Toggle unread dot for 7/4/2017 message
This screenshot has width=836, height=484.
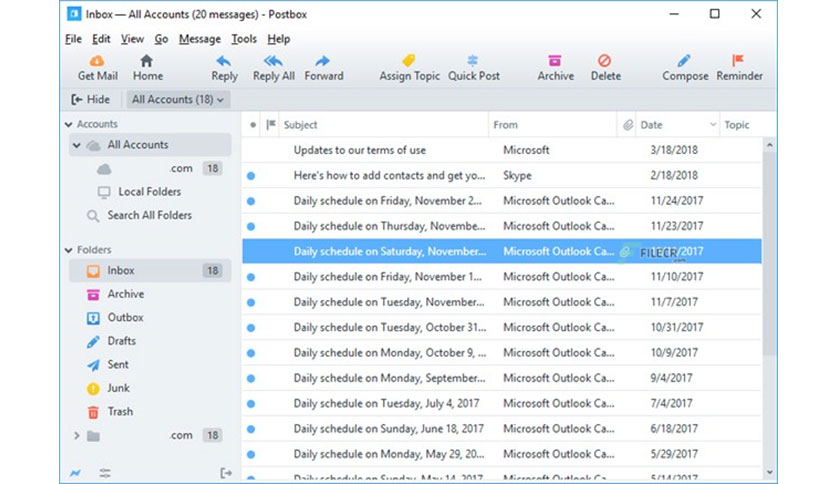coord(251,404)
